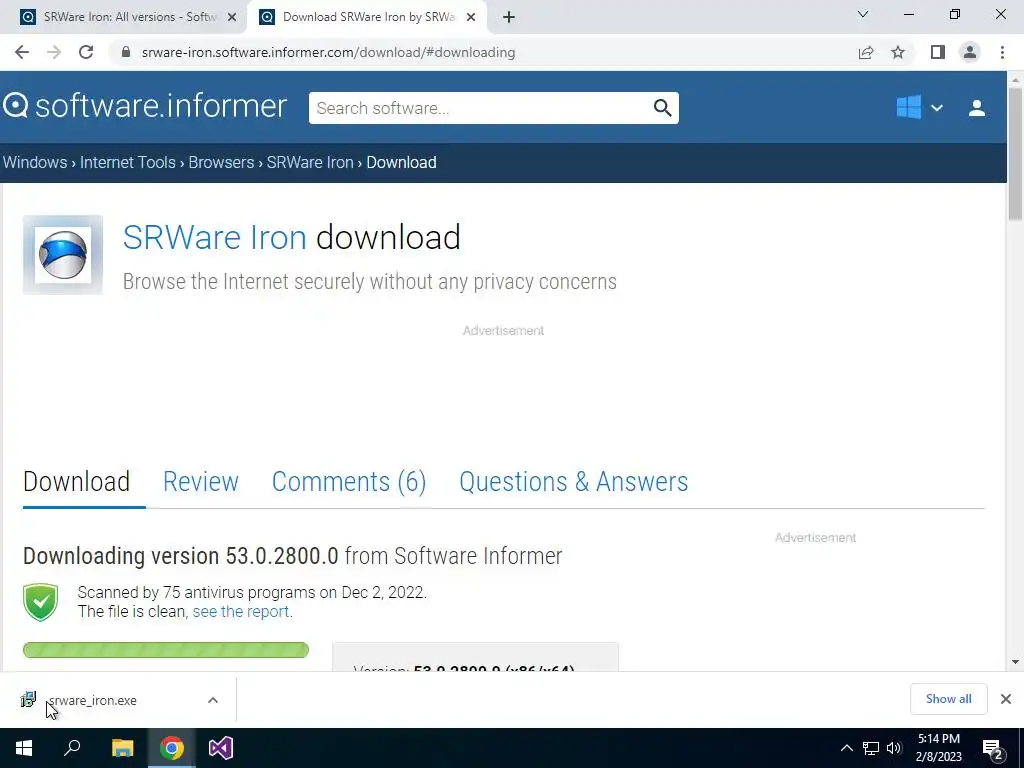Open network status tray icon
Viewport: 1024px width, 768px height.
click(871, 748)
